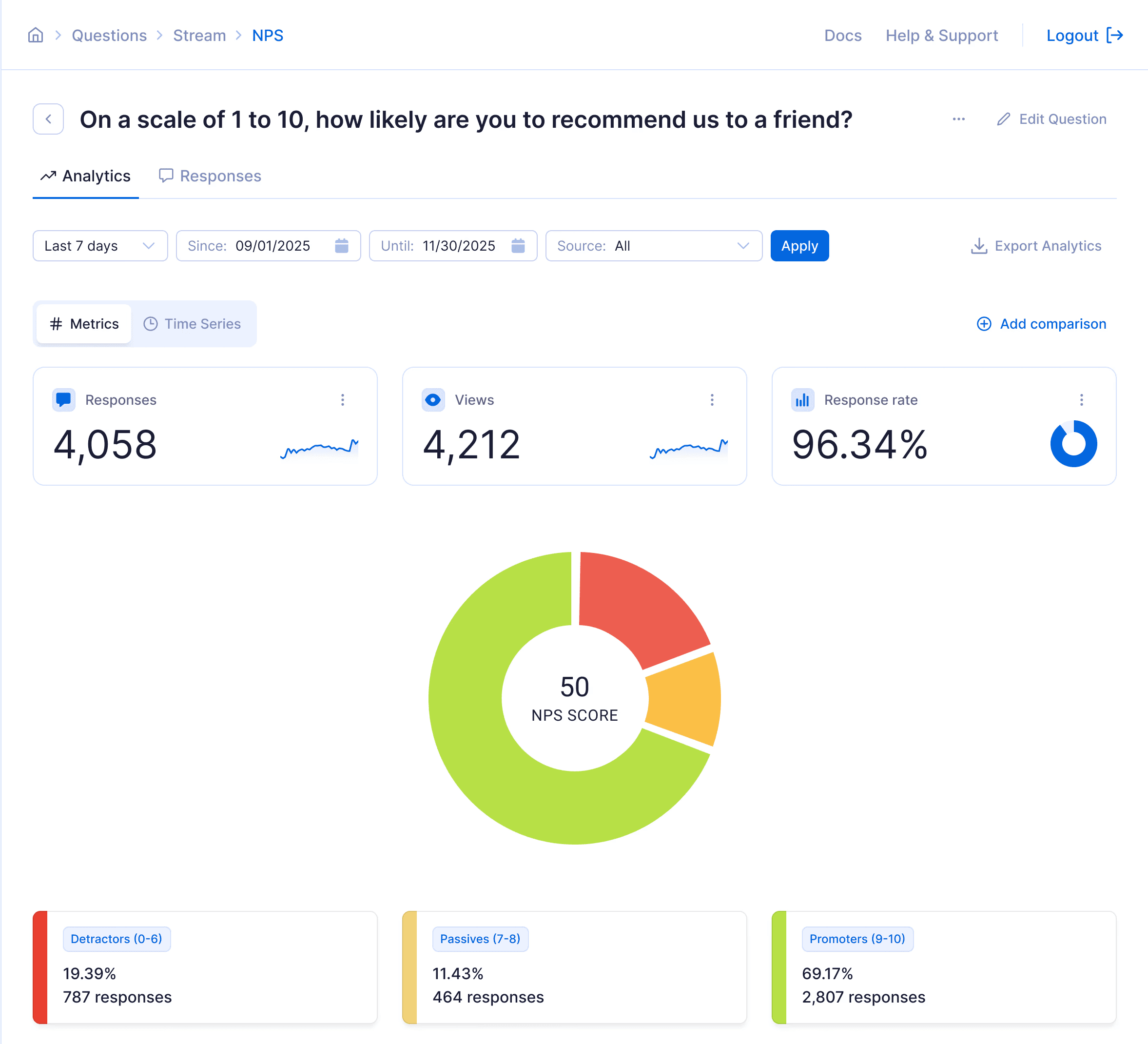Viewport: 1148px width, 1044px height.
Task: Click the home icon in breadcrumb
Action: pos(35,35)
